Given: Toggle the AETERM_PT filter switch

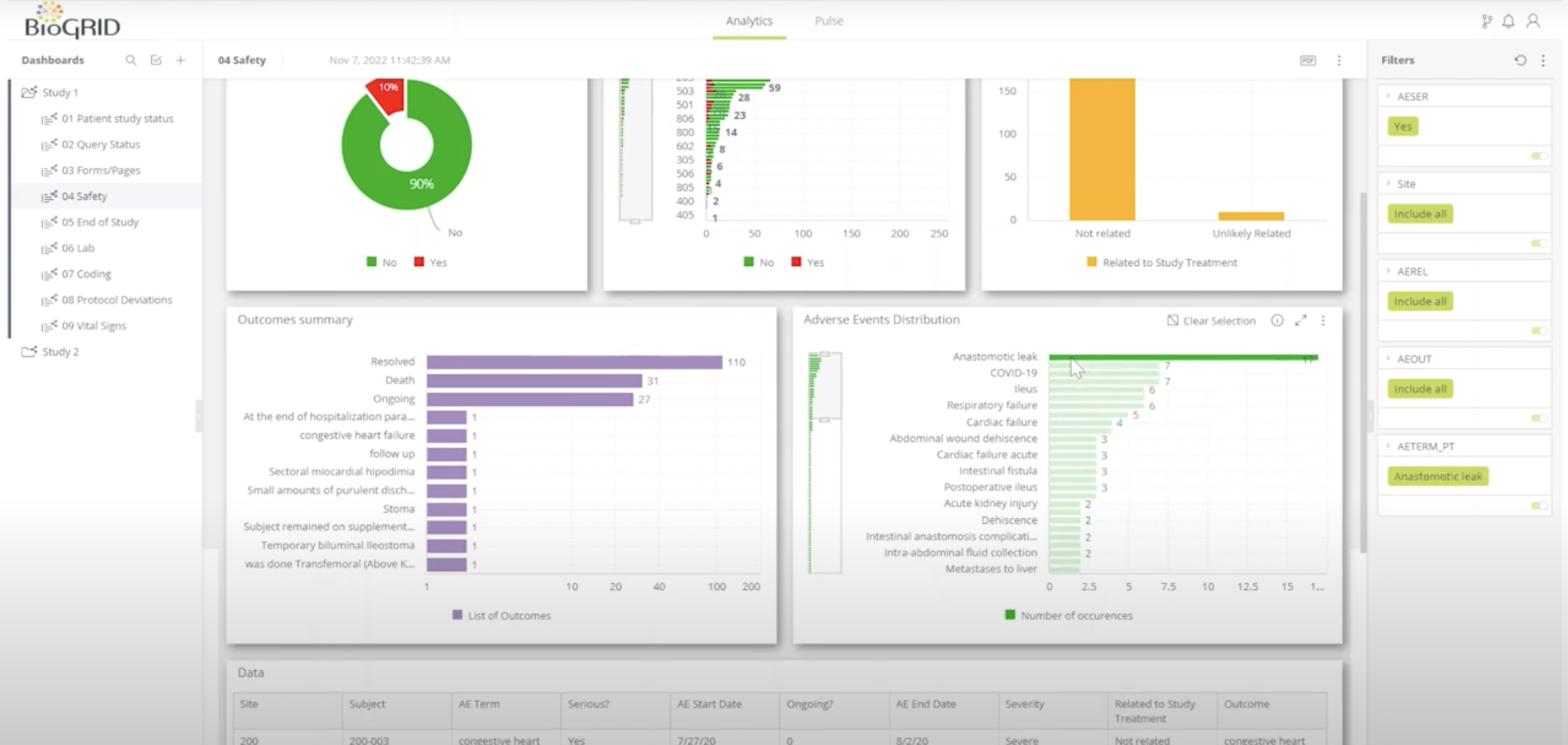Looking at the screenshot, I should coord(1539,505).
